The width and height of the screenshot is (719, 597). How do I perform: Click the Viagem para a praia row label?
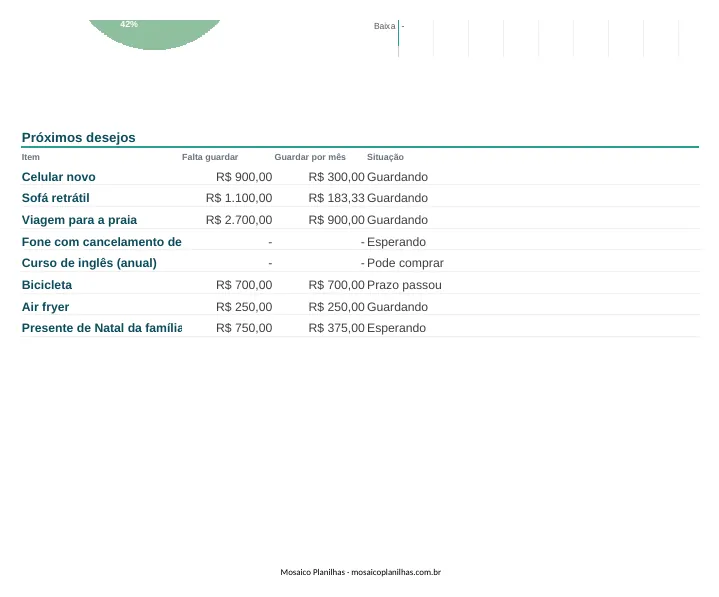[x=79, y=220]
